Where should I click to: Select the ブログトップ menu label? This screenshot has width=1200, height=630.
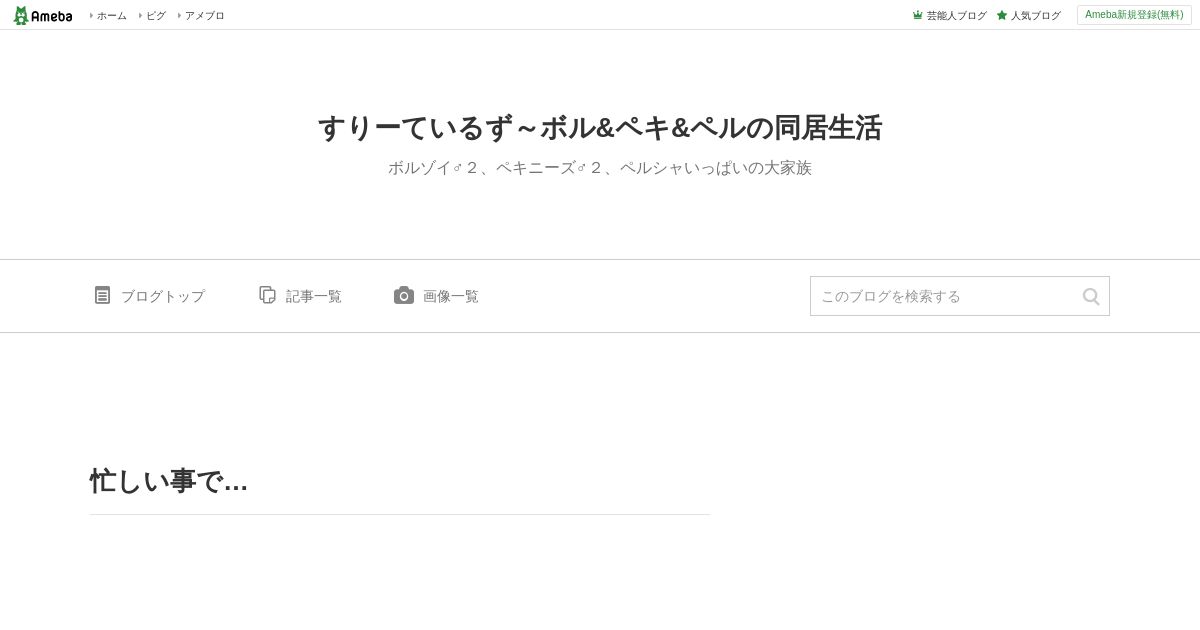tap(163, 296)
